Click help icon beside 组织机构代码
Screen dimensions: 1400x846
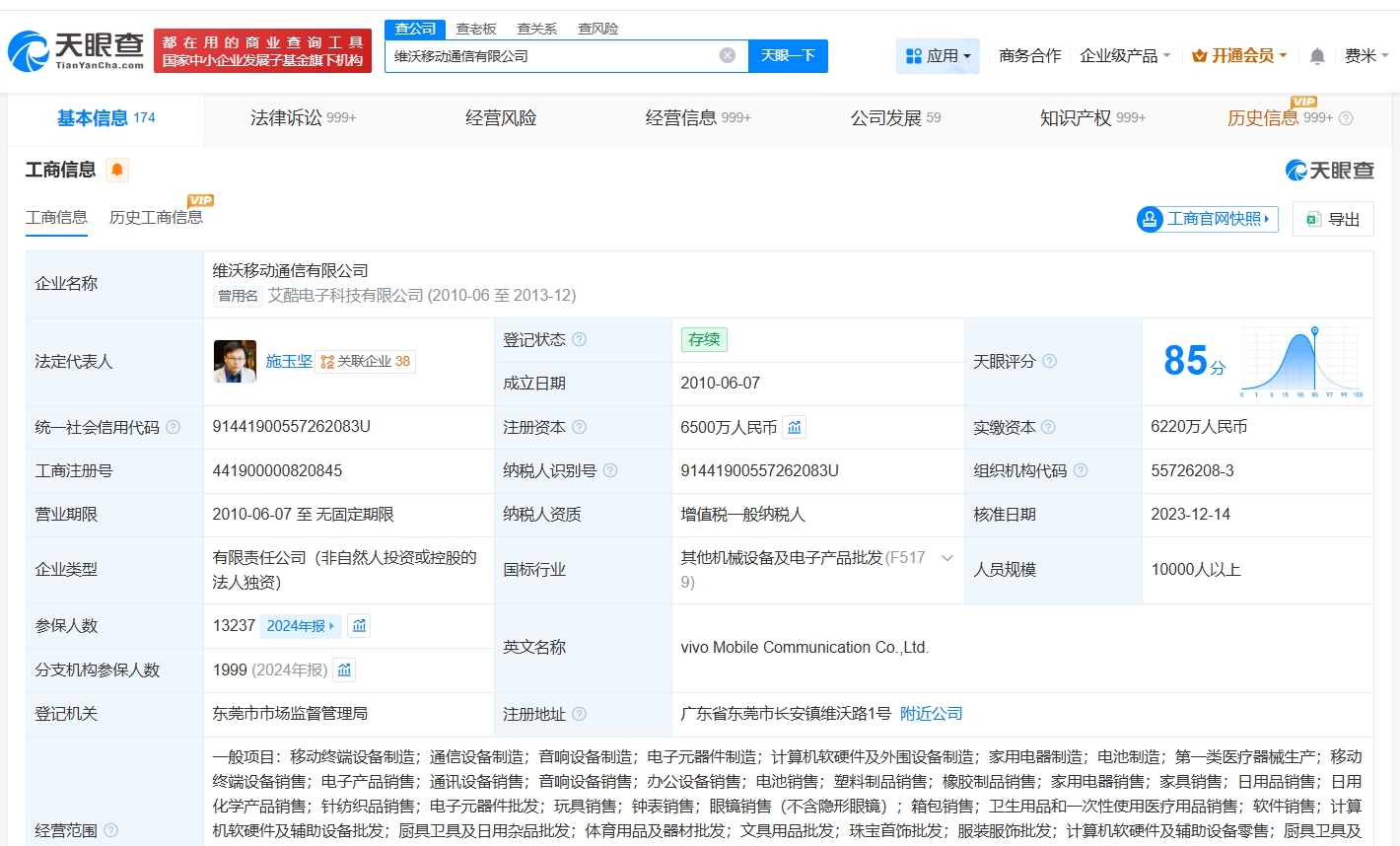click(1081, 470)
